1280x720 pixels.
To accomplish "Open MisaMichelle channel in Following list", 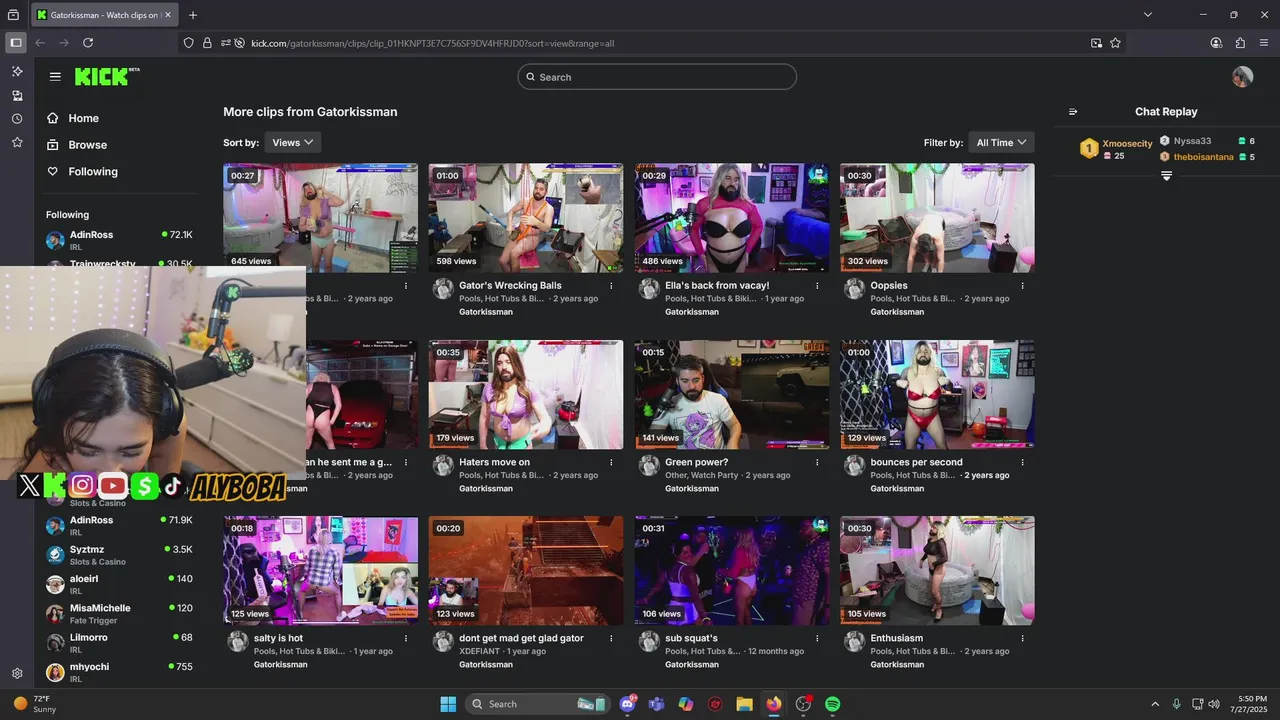I will 119,613.
